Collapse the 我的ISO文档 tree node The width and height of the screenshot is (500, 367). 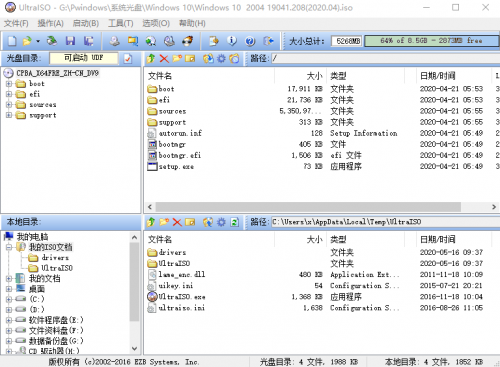(x=9, y=247)
